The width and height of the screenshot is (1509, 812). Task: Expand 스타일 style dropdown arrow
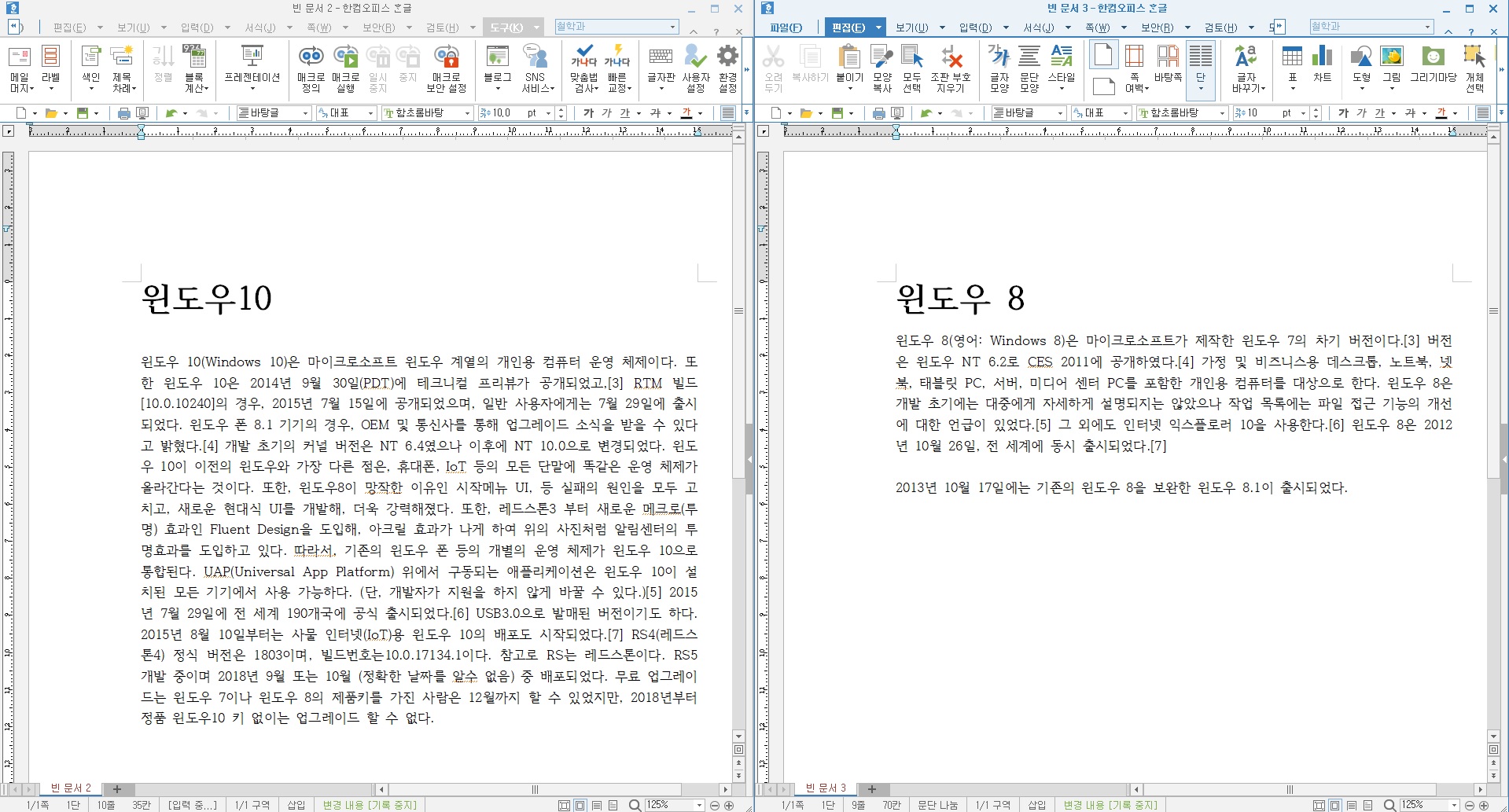(x=1062, y=89)
